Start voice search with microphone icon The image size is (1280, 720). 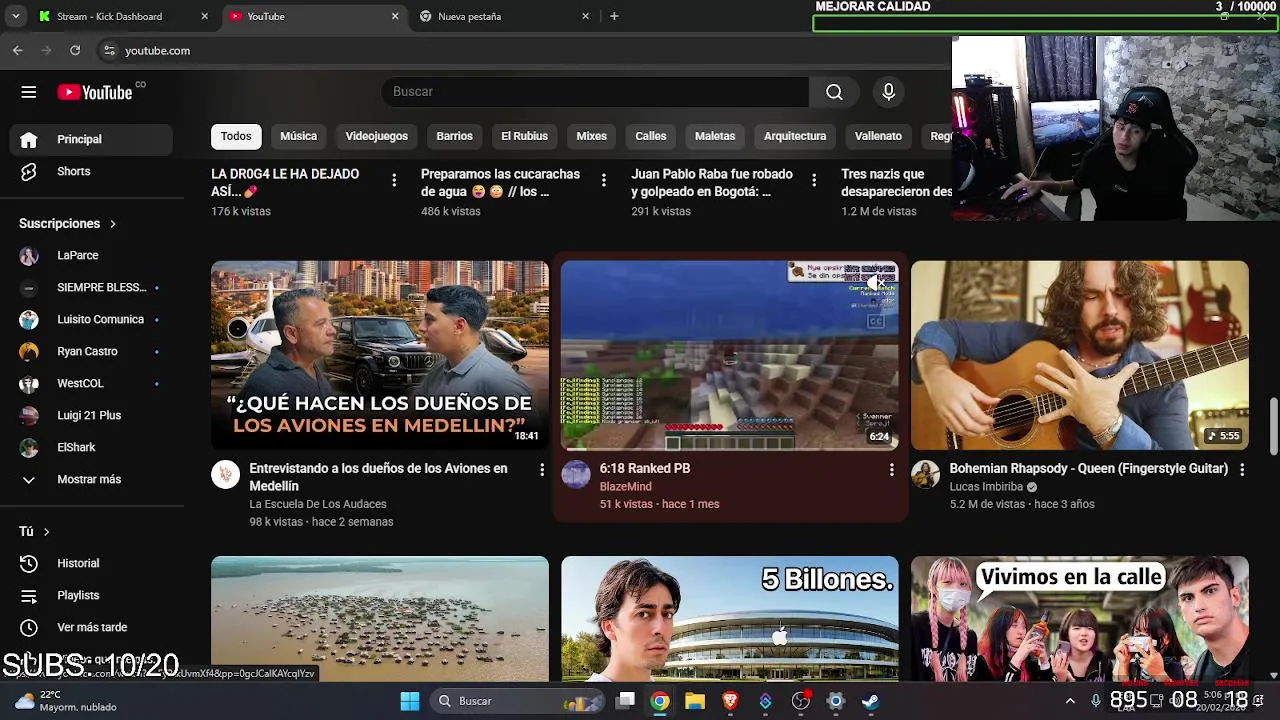tap(888, 92)
